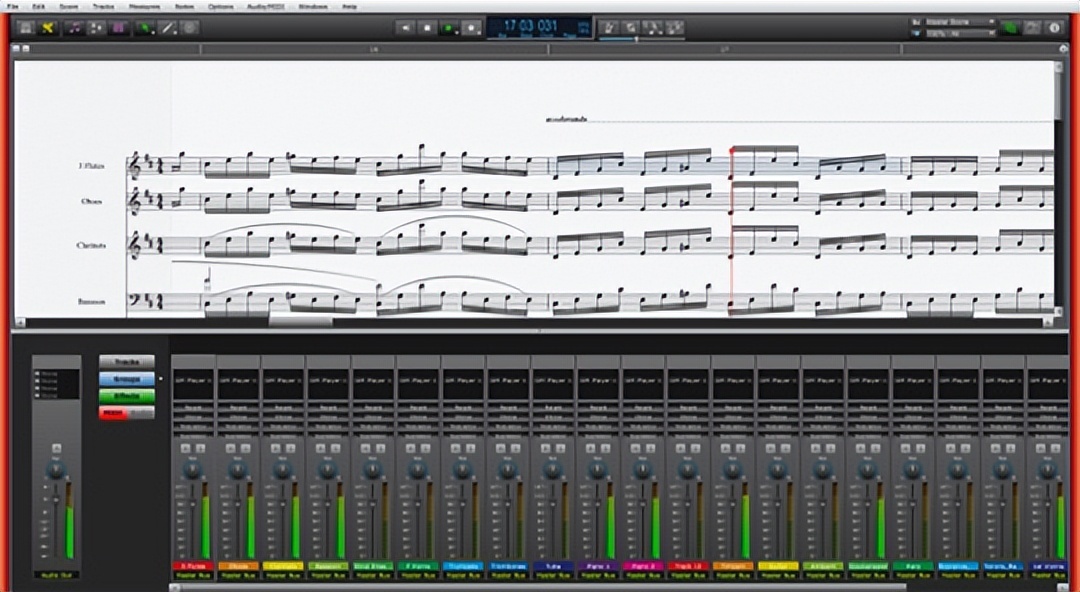Toggle the red MIDI button in mixer

pyautogui.click(x=115, y=412)
